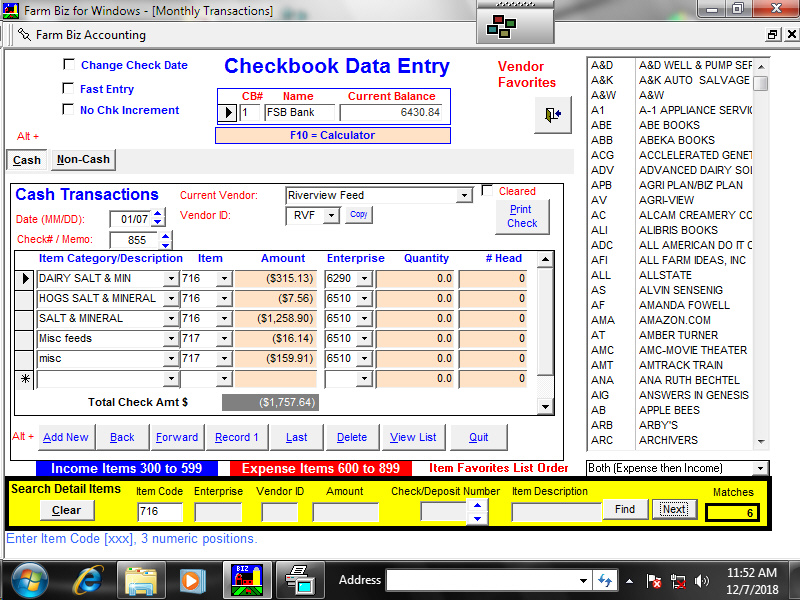Screen dimensions: 800x600
Task: Click the refresh arrows beside the Address bar
Action: pyautogui.click(x=605, y=580)
